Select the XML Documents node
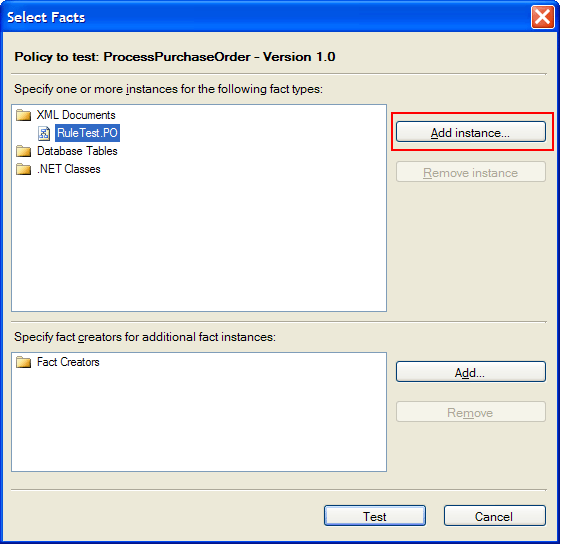Image resolution: width=561 pixels, height=545 pixels. pyautogui.click(x=76, y=115)
